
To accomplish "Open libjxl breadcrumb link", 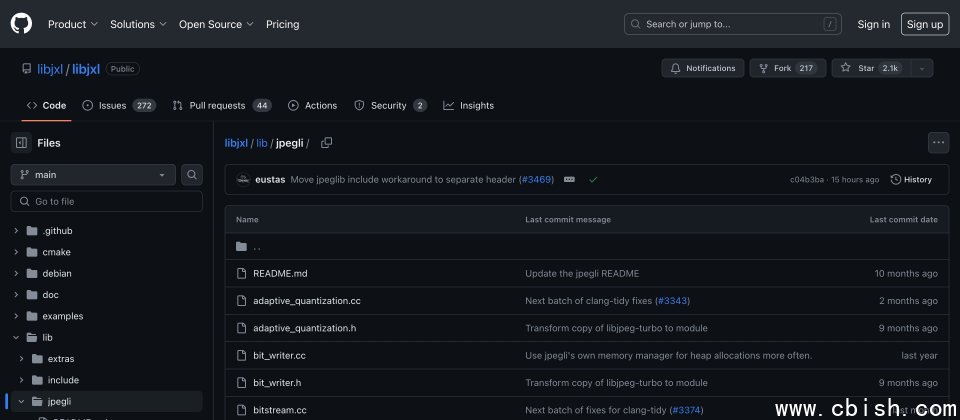I will coord(236,143).
